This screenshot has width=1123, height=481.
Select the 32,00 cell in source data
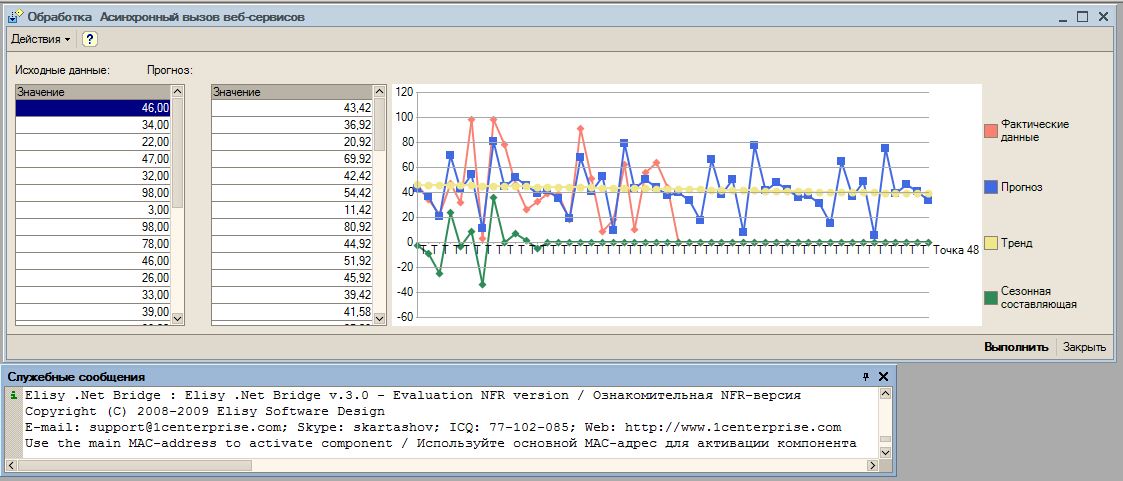(x=94, y=176)
